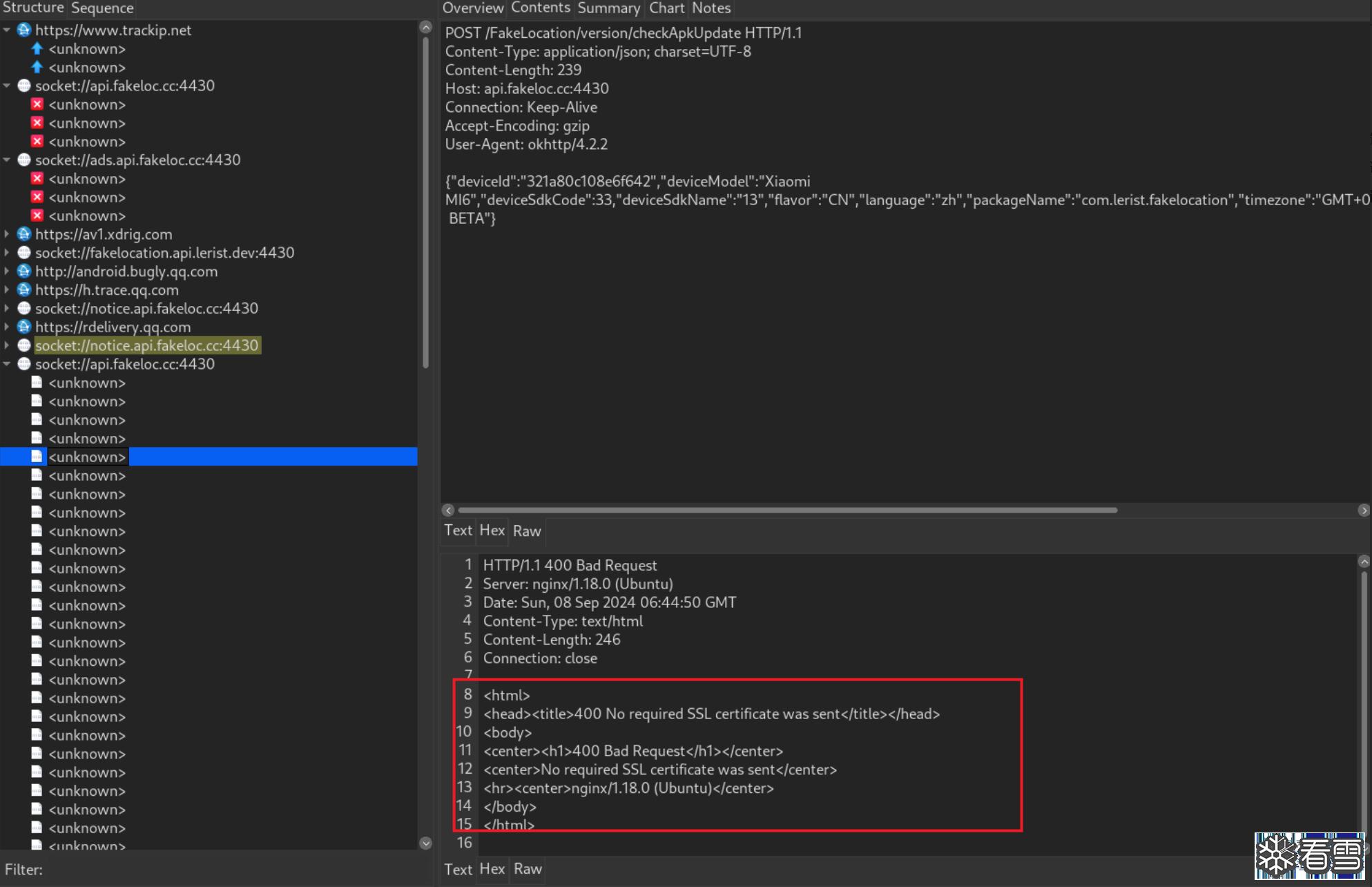Click second upload arrow icon under trackip.net
The height and width of the screenshot is (887, 1372).
(x=37, y=67)
